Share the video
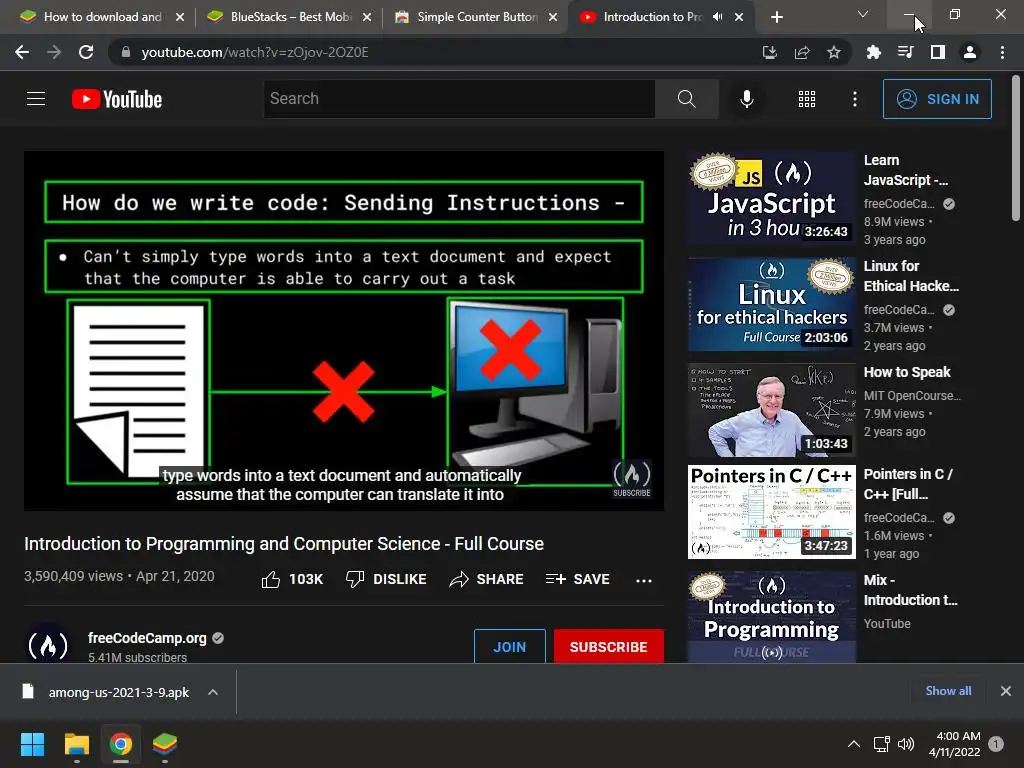Image resolution: width=1024 pixels, height=768 pixels. (487, 579)
